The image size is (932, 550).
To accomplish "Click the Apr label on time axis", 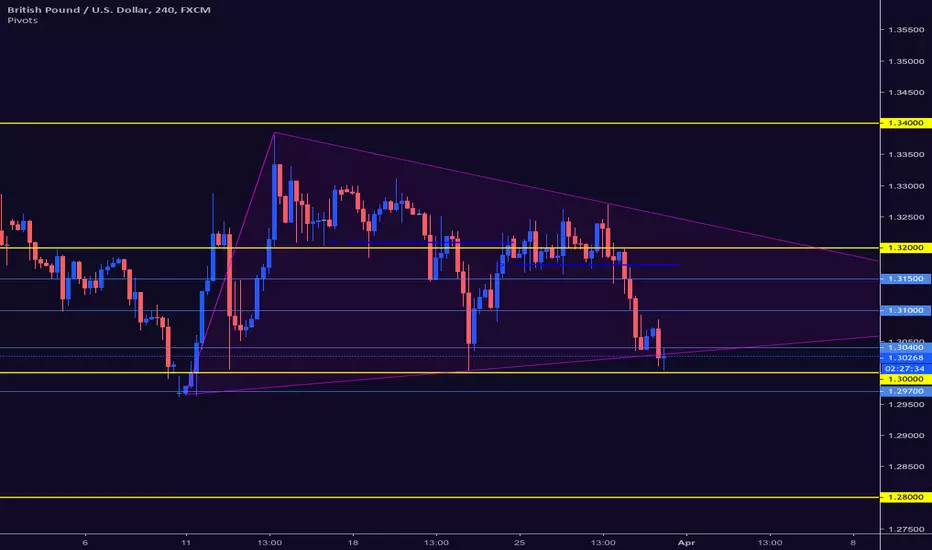I will tap(687, 542).
